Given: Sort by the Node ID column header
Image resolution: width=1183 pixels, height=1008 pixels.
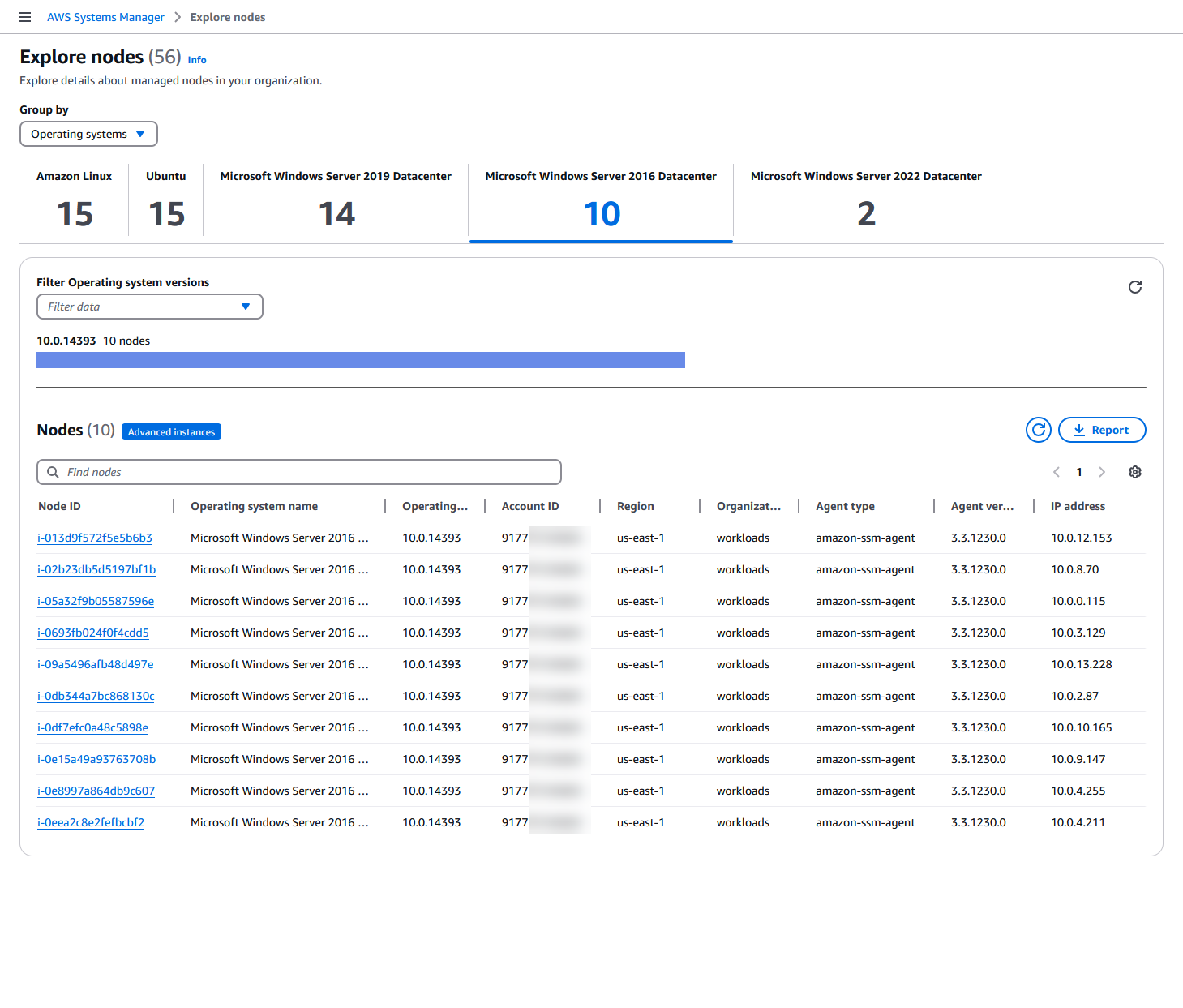Looking at the screenshot, I should point(59,506).
